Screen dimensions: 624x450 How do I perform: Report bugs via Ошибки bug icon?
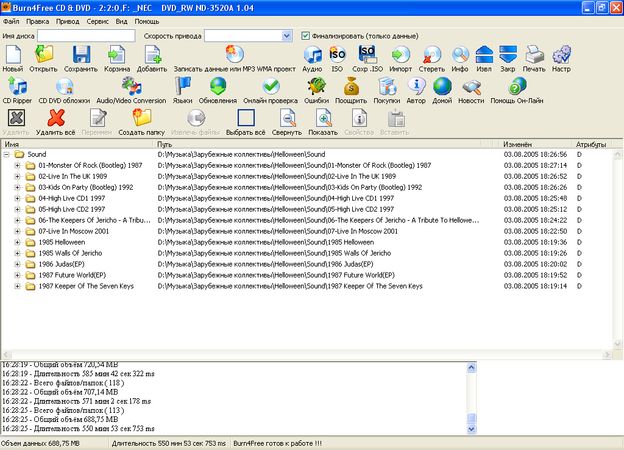pos(317,86)
